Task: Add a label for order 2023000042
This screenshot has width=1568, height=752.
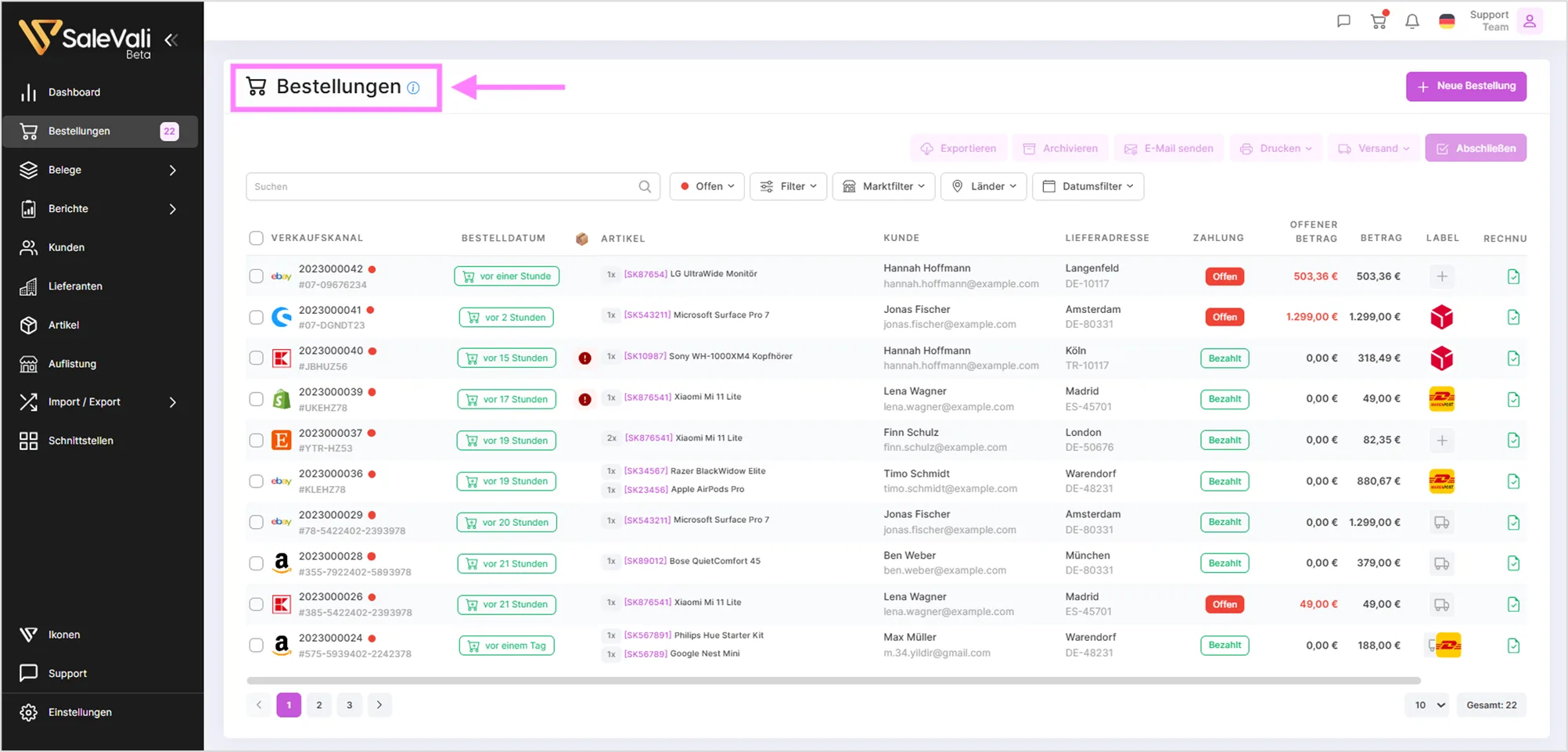Action: pos(1442,276)
